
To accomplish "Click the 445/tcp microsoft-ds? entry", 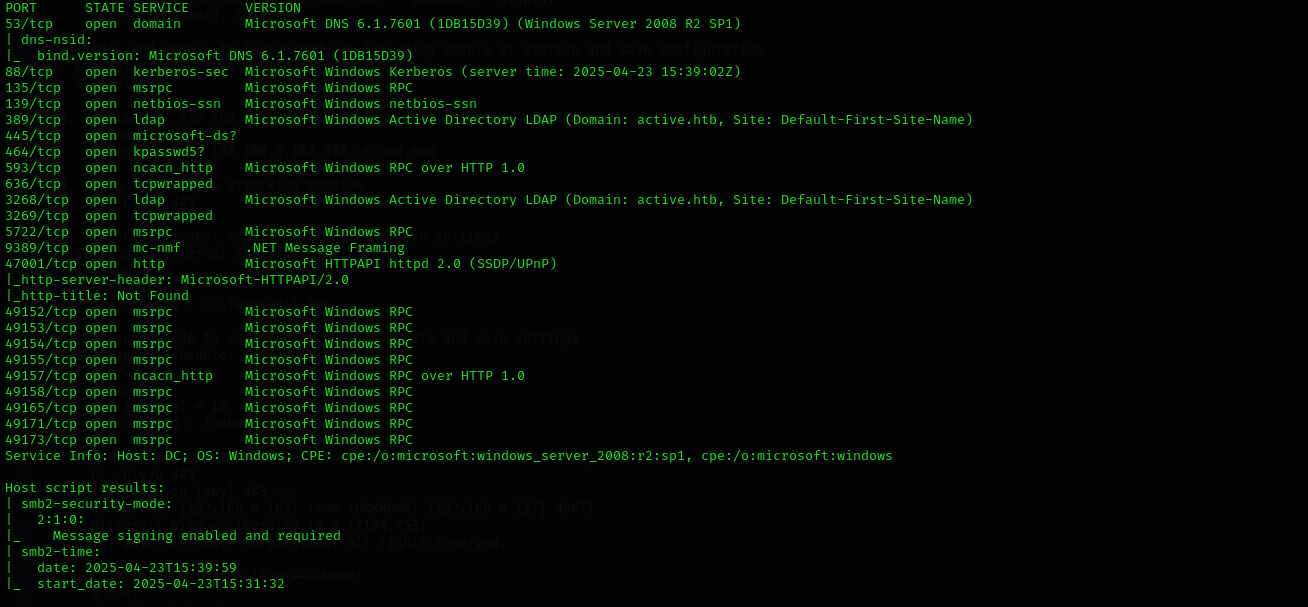I will click(121, 136).
